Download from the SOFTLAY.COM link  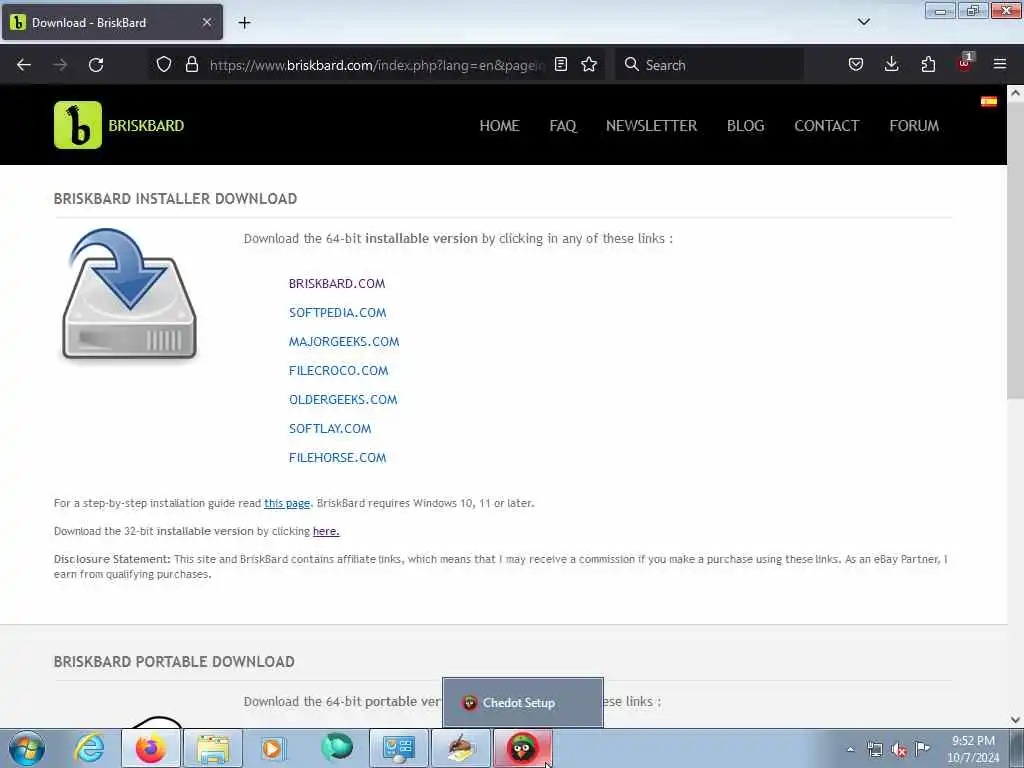pyautogui.click(x=330, y=428)
